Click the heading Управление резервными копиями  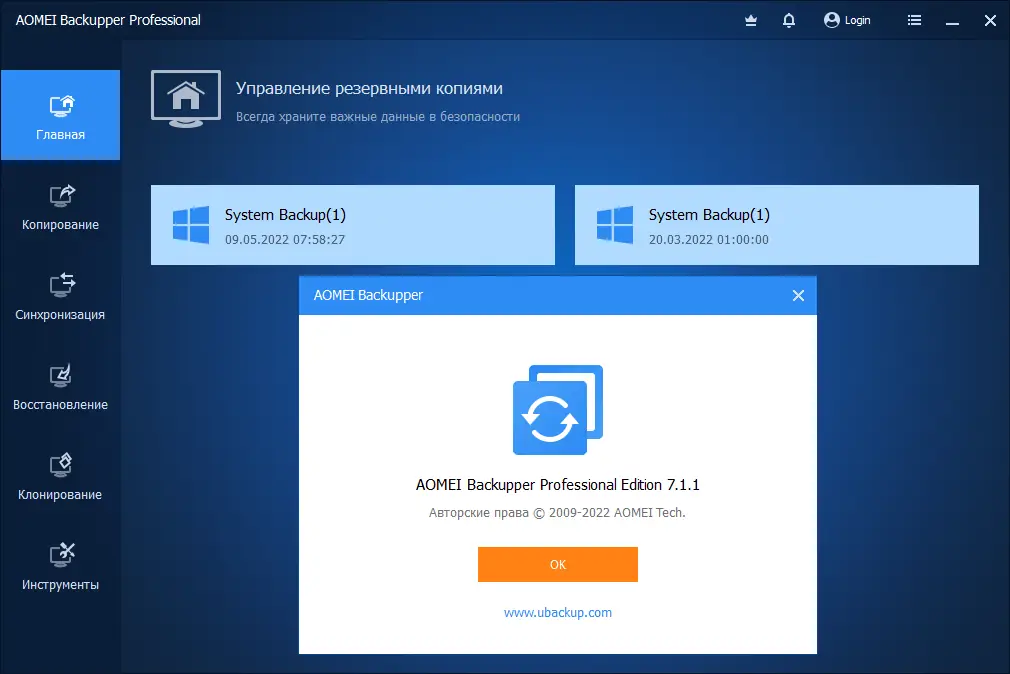click(x=369, y=89)
